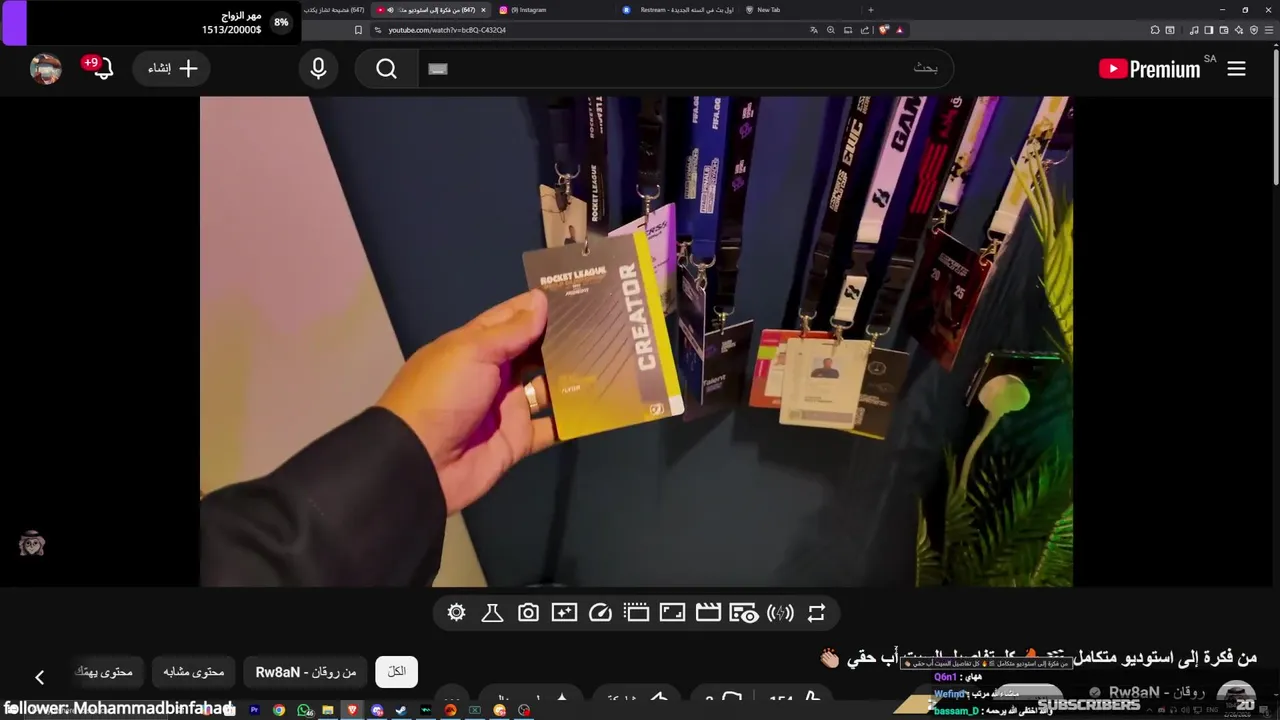Open the enhancer settings gear icon

457,613
